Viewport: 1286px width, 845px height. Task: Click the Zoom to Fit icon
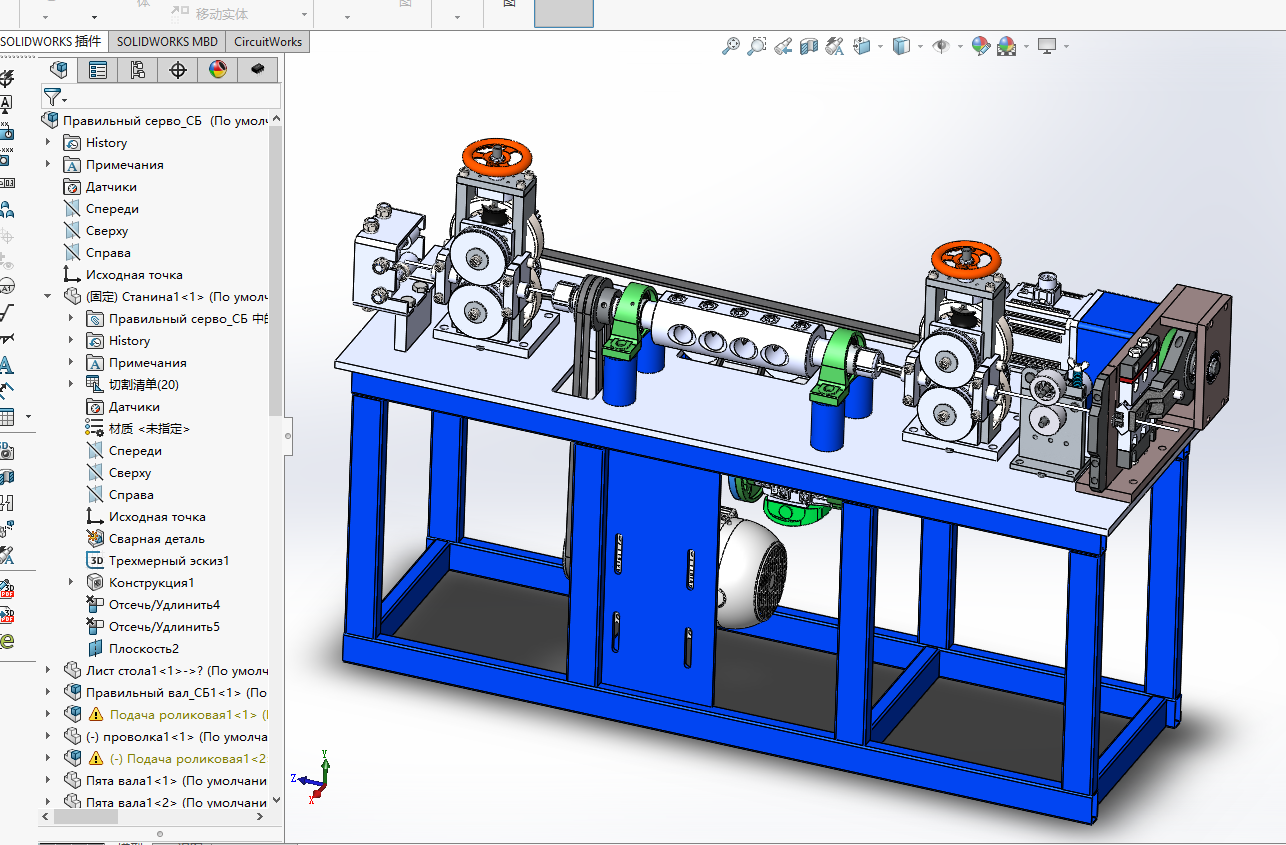pos(731,45)
